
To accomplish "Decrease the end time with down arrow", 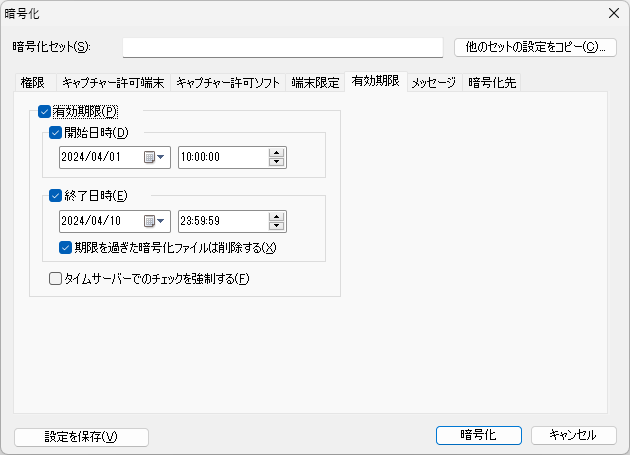I will coord(277,226).
